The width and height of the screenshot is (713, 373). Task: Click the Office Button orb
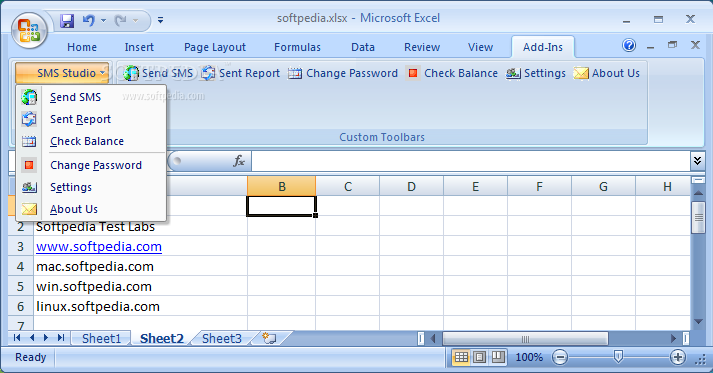[x=29, y=30]
